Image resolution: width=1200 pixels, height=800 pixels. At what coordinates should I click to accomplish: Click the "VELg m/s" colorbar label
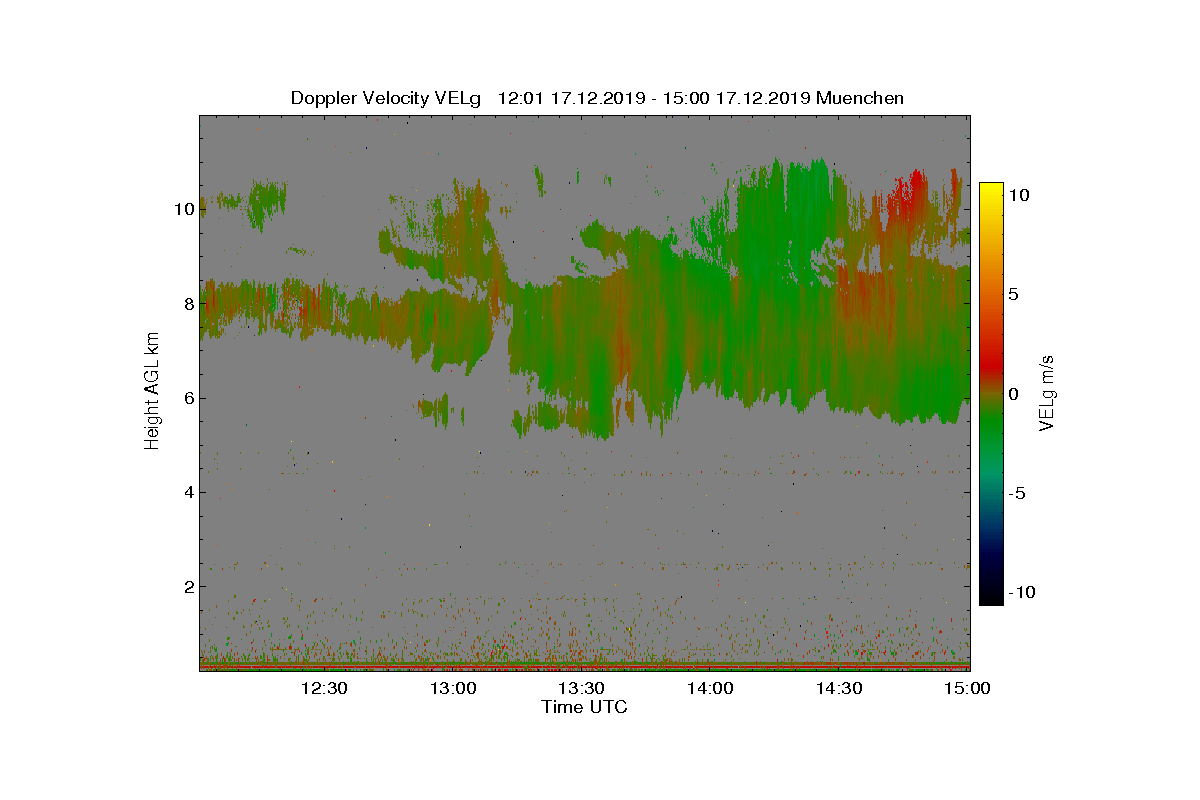(1046, 392)
